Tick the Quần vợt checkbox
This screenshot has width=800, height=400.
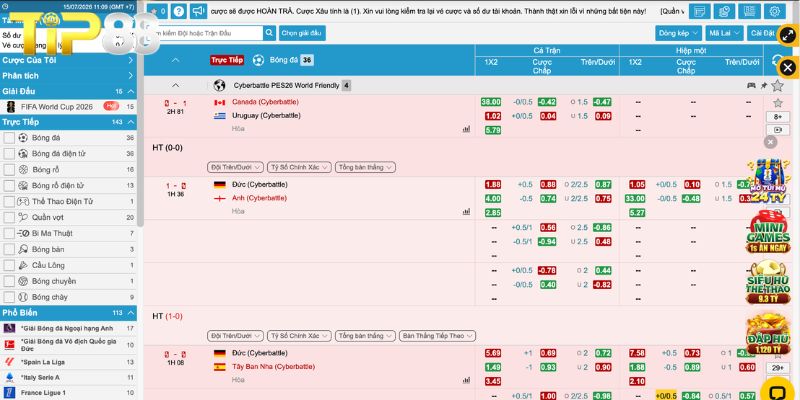[x=9, y=217]
